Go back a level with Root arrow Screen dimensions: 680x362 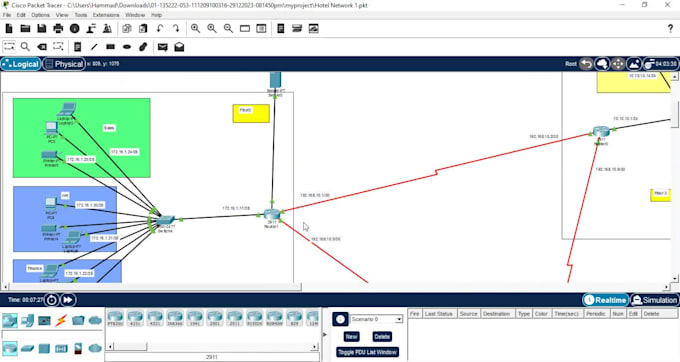[586, 64]
